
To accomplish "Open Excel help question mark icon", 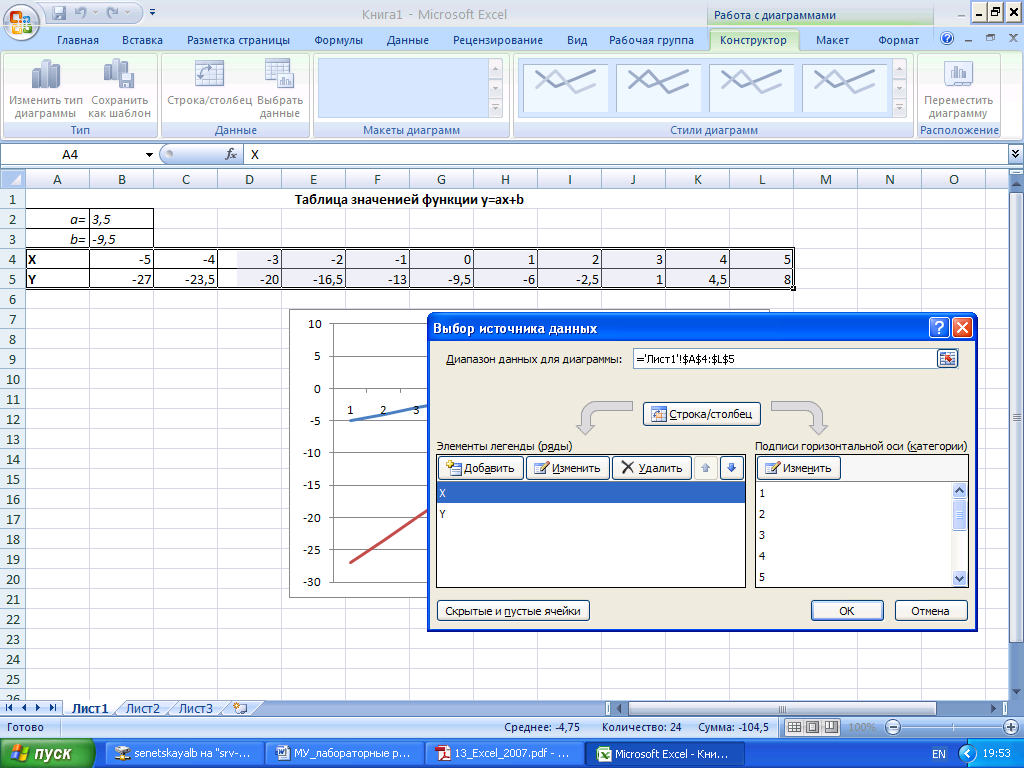I will point(947,39).
